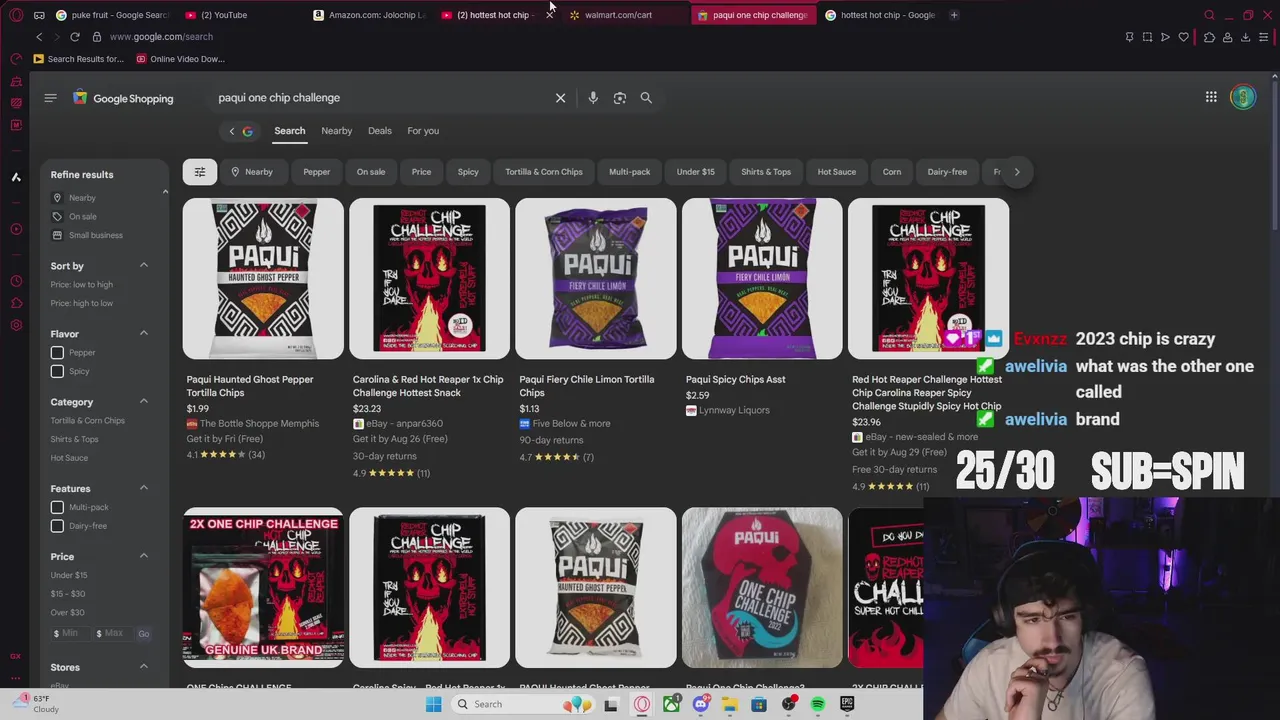Collapse the Flavor section
The image size is (1280, 720).
click(143, 334)
